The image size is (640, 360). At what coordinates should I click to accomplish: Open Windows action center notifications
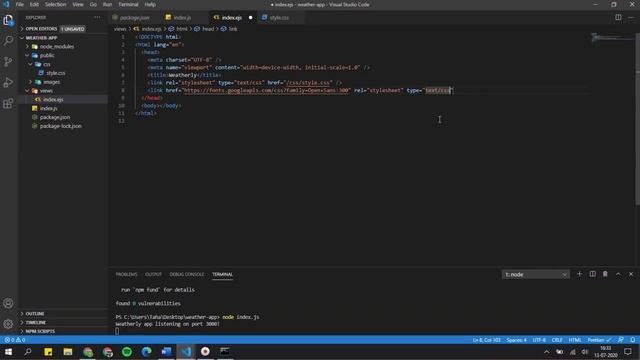pos(628,351)
